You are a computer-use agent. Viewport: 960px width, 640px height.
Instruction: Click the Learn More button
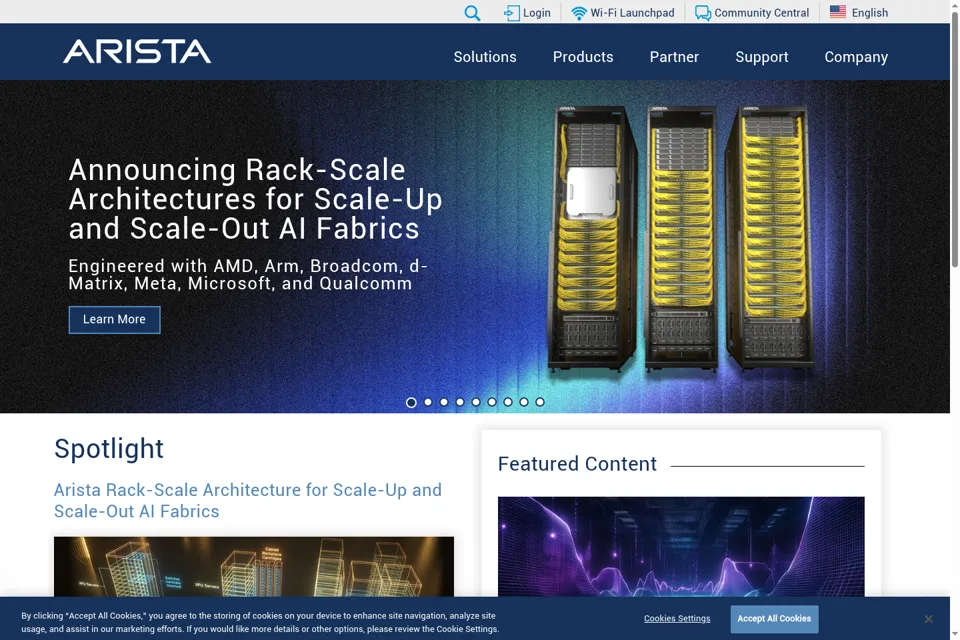(114, 320)
